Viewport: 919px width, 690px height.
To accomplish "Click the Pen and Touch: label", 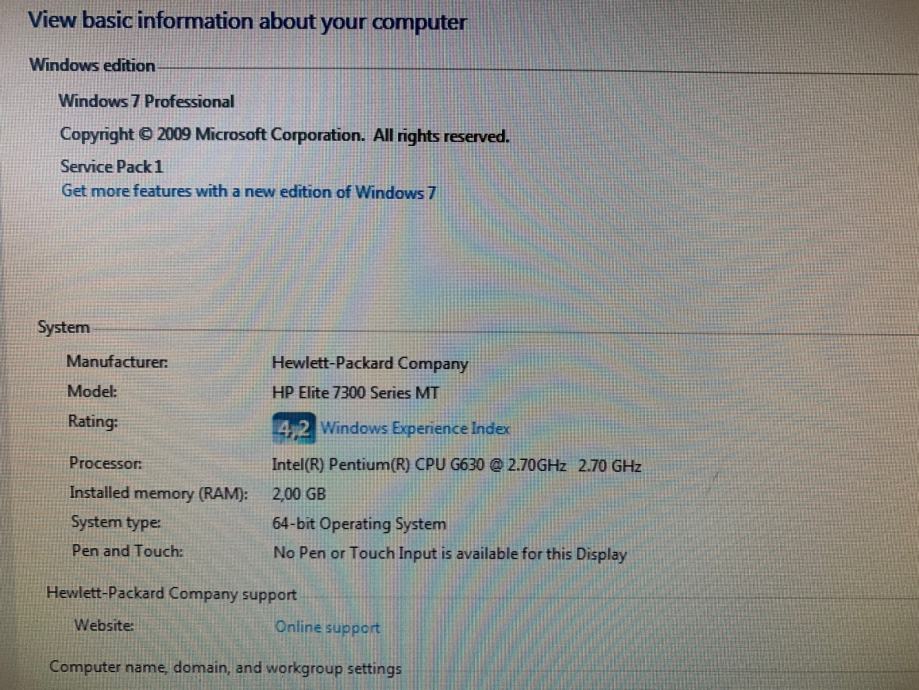I will click(x=127, y=551).
